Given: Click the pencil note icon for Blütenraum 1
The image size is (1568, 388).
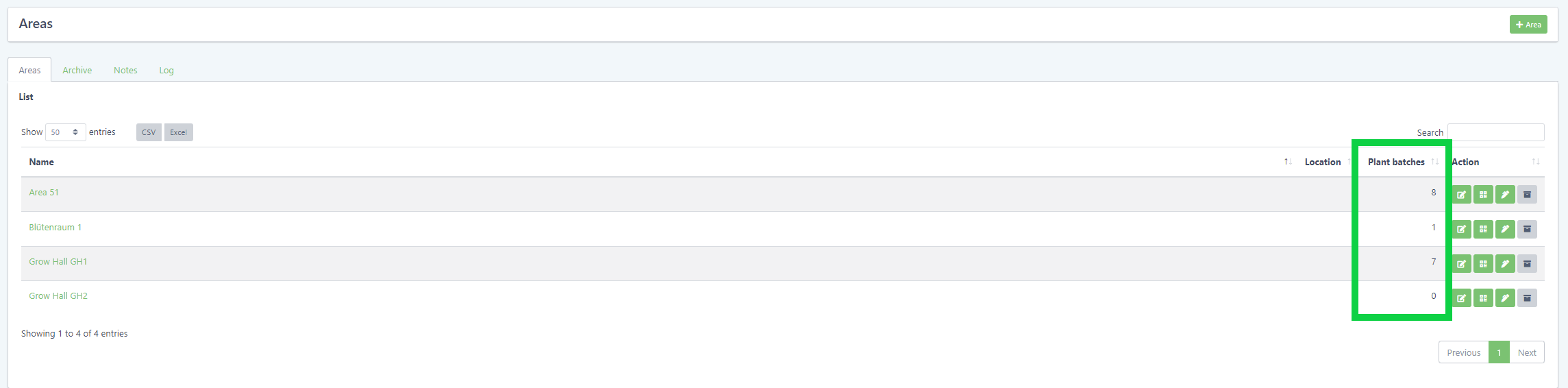Looking at the screenshot, I should point(1505,229).
